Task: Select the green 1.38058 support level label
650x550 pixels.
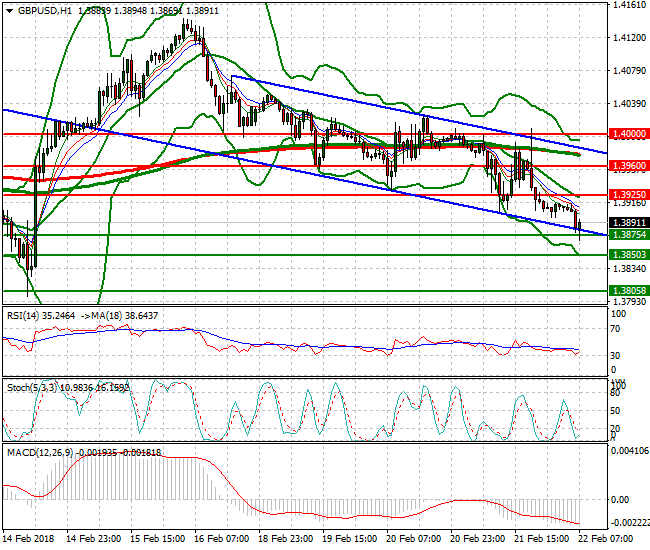Action: (629, 291)
